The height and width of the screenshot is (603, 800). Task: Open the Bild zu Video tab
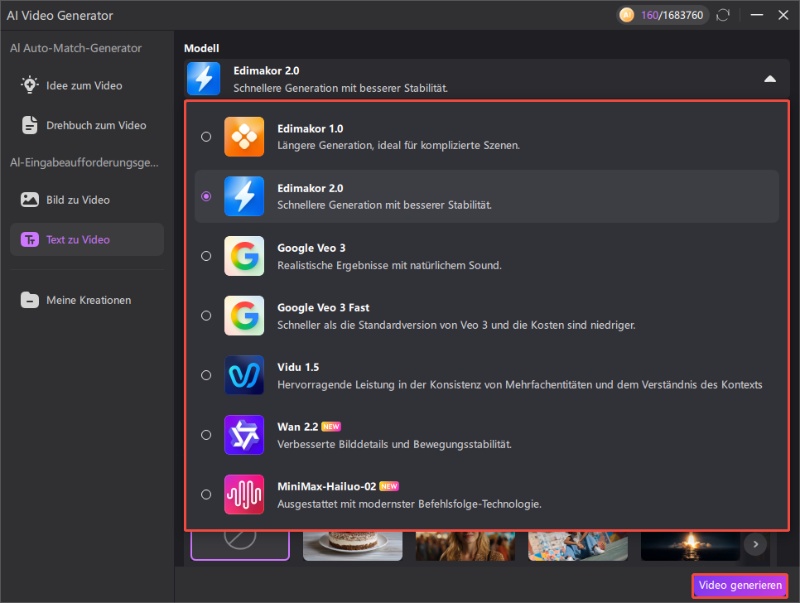[x=78, y=200]
